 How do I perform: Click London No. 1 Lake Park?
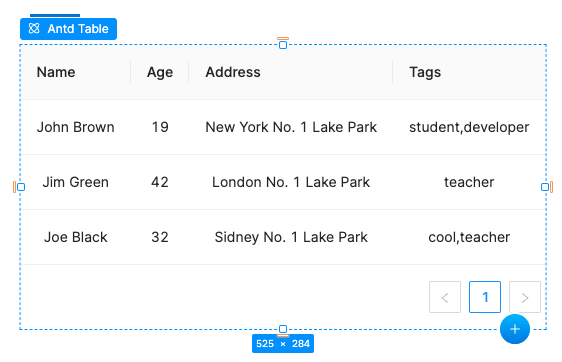[x=291, y=182]
